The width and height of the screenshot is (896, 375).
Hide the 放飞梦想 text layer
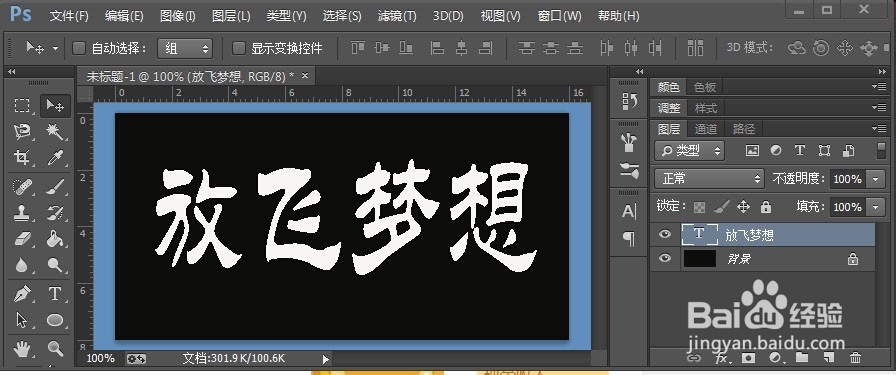point(664,234)
